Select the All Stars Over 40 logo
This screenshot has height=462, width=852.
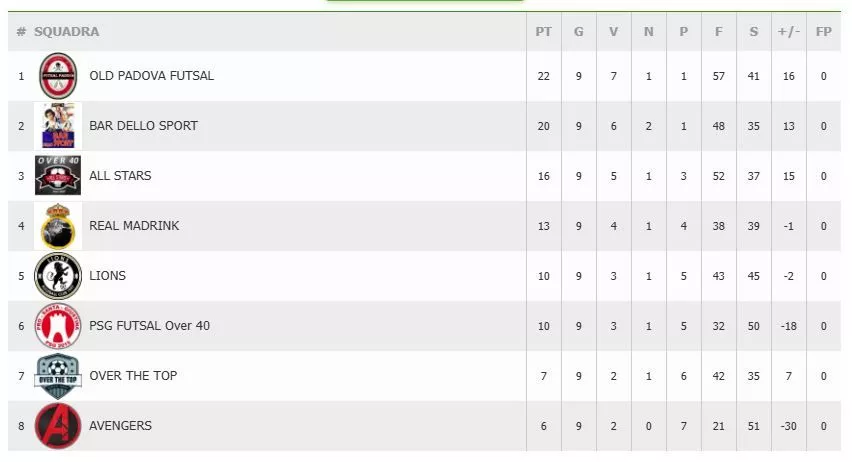point(58,176)
